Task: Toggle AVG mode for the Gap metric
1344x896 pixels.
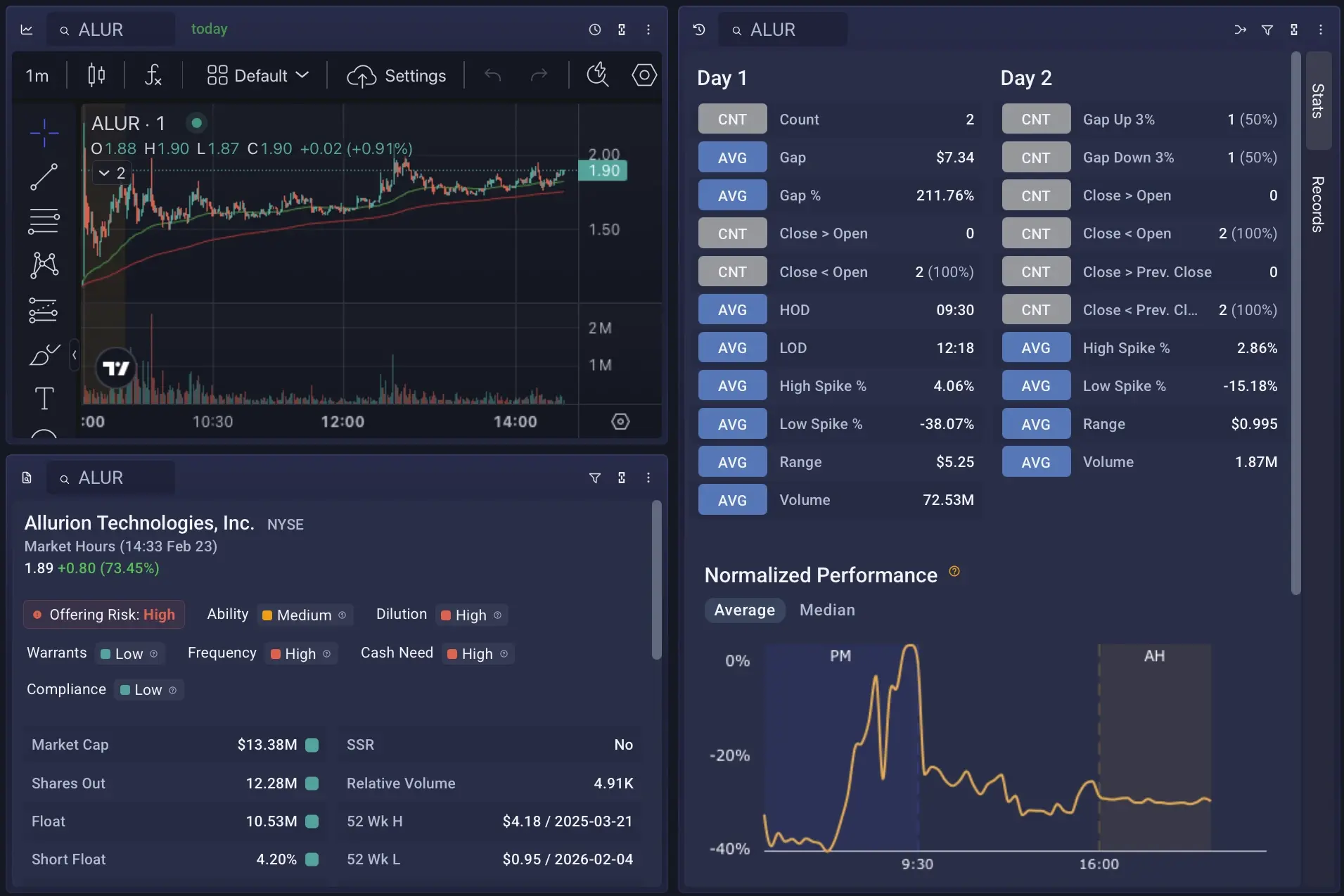Action: [731, 157]
